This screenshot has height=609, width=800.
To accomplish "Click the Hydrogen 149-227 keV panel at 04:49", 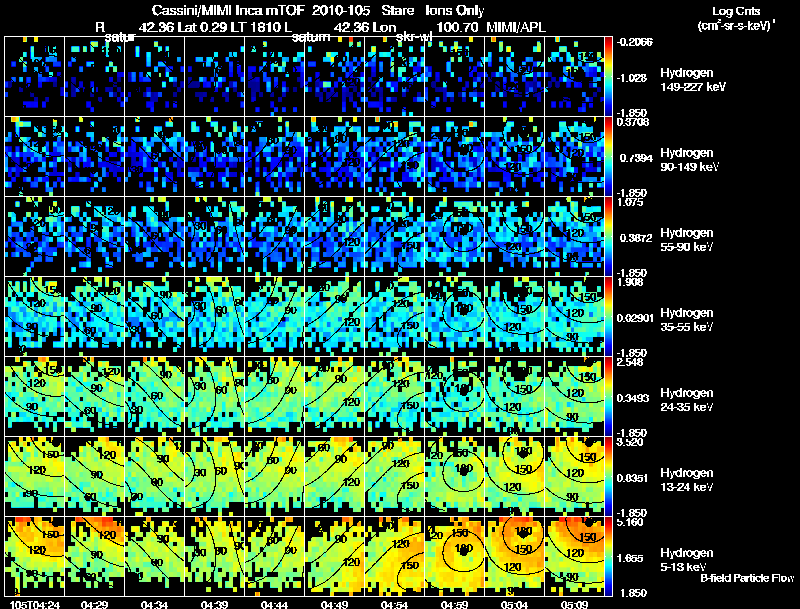I will [x=334, y=76].
